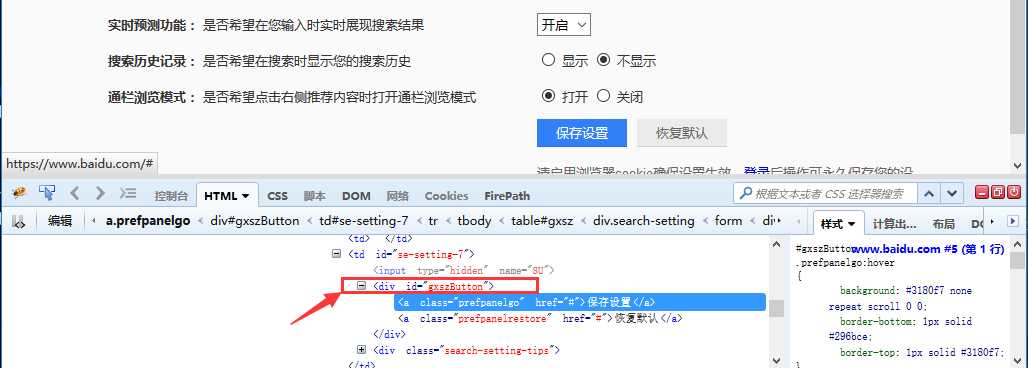Switch to the FirePath tab
1028x368 pixels.
507,195
